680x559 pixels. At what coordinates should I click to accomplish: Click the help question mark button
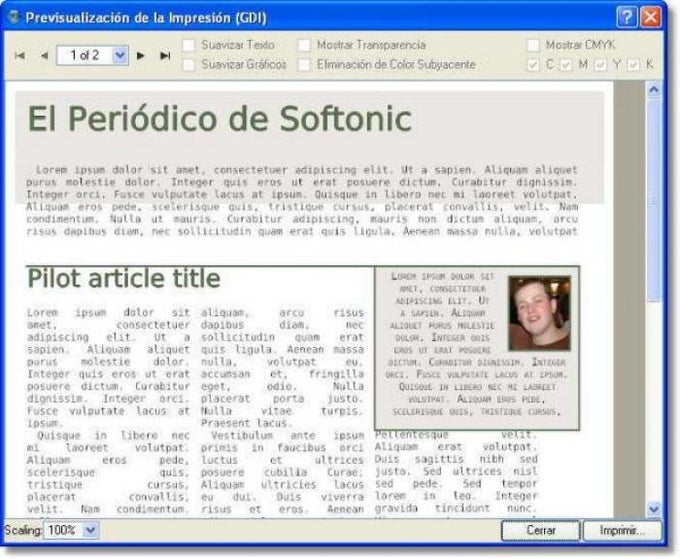click(x=627, y=17)
